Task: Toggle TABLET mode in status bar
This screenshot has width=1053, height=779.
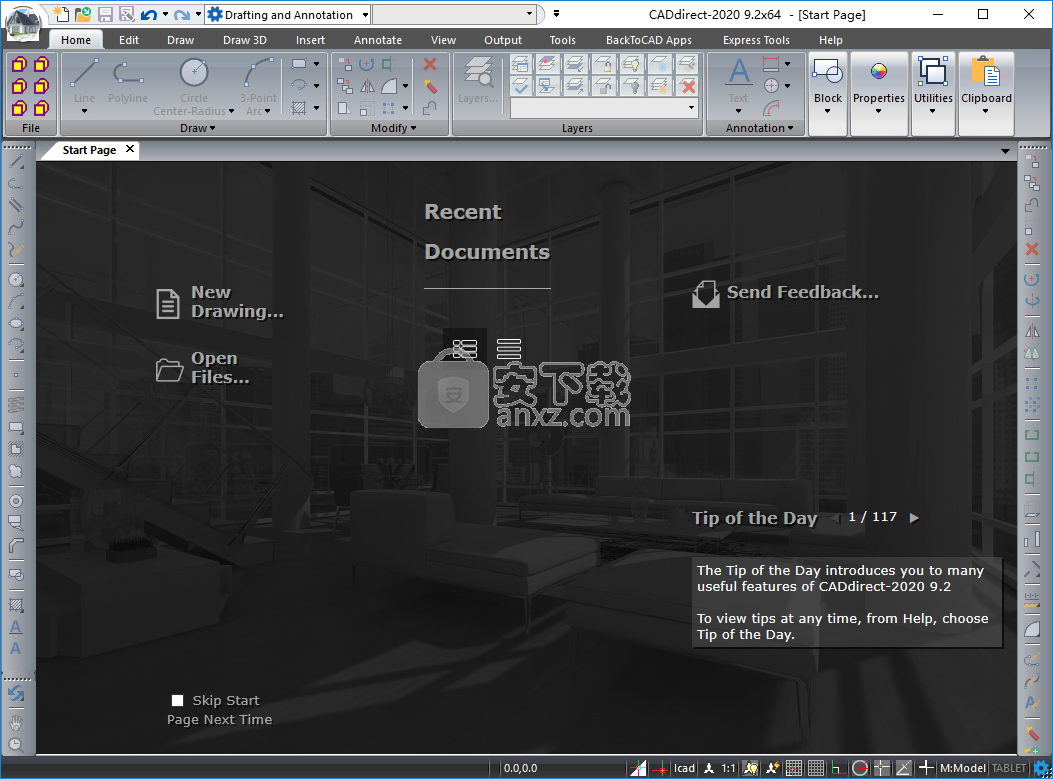Action: click(1009, 768)
